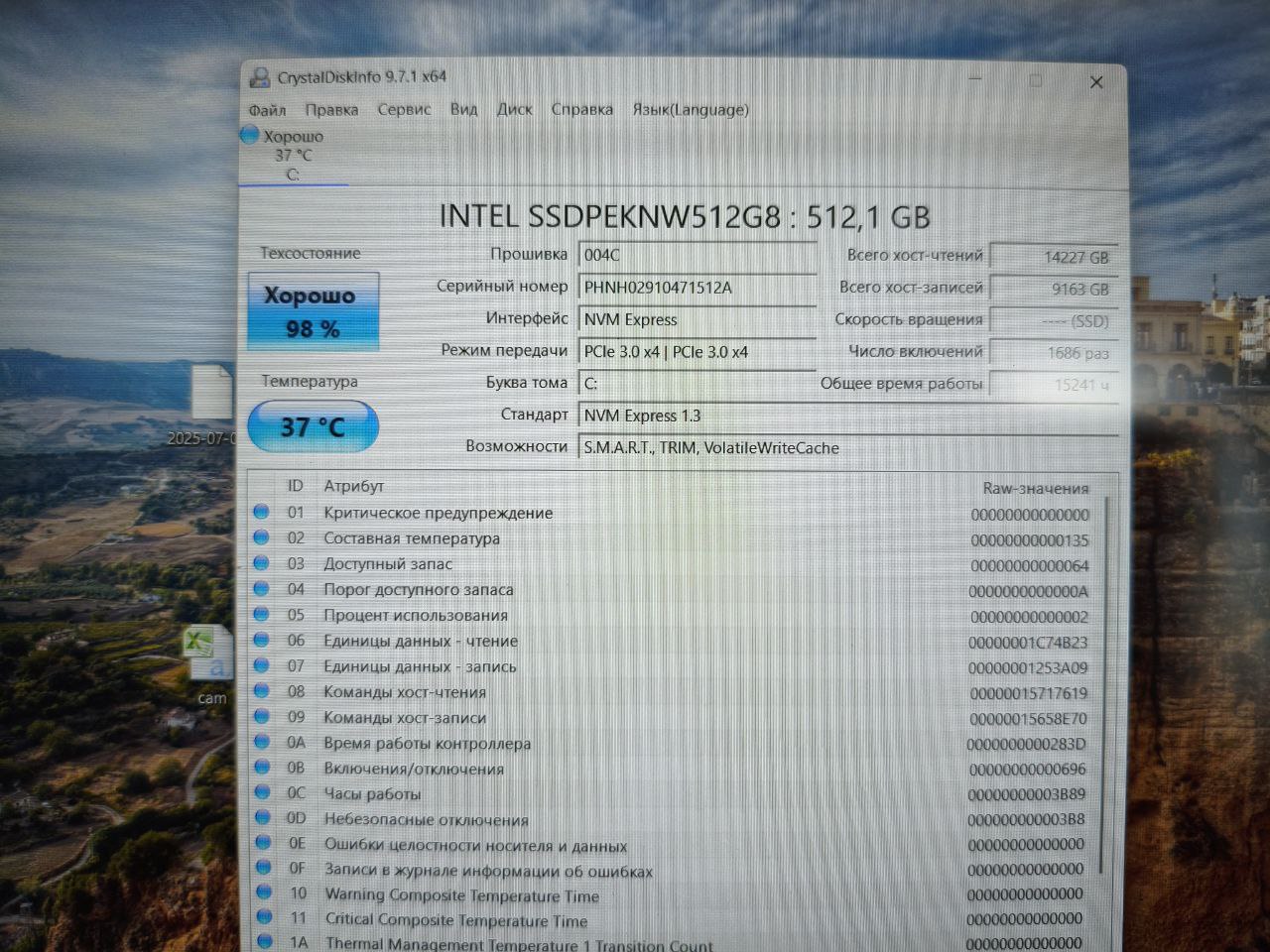Click the Атрибут column header
1270x952 pixels.
click(x=353, y=486)
